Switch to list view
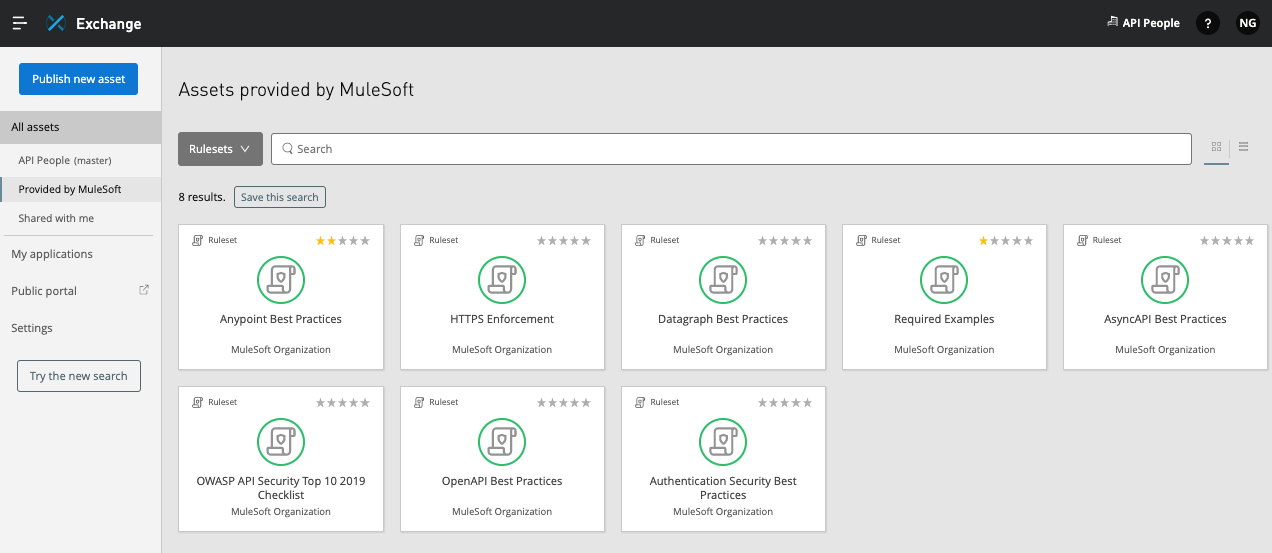The width and height of the screenshot is (1272, 553). pyautogui.click(x=1244, y=147)
